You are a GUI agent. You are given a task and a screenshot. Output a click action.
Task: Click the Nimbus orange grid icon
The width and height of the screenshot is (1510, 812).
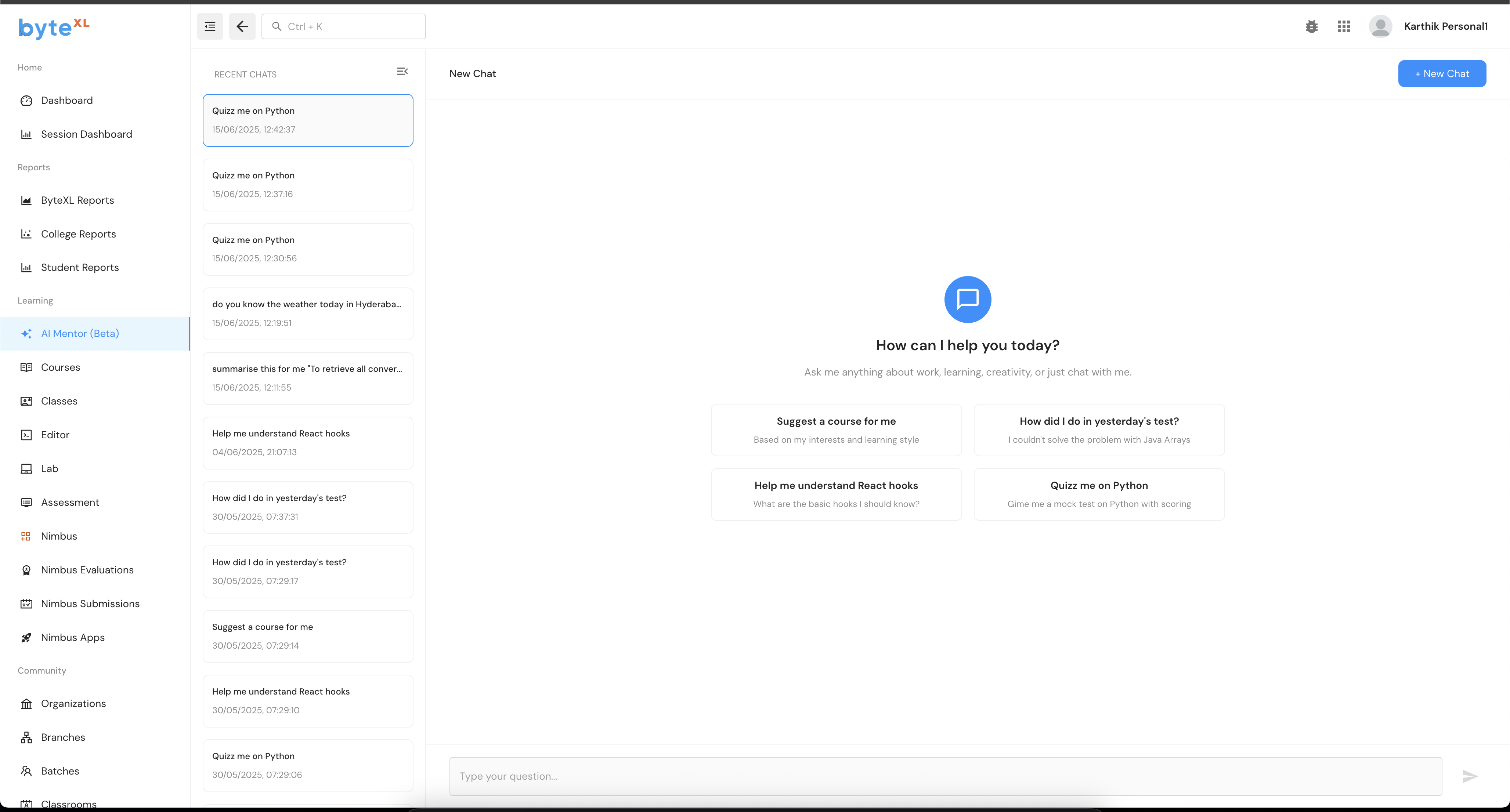(x=26, y=536)
